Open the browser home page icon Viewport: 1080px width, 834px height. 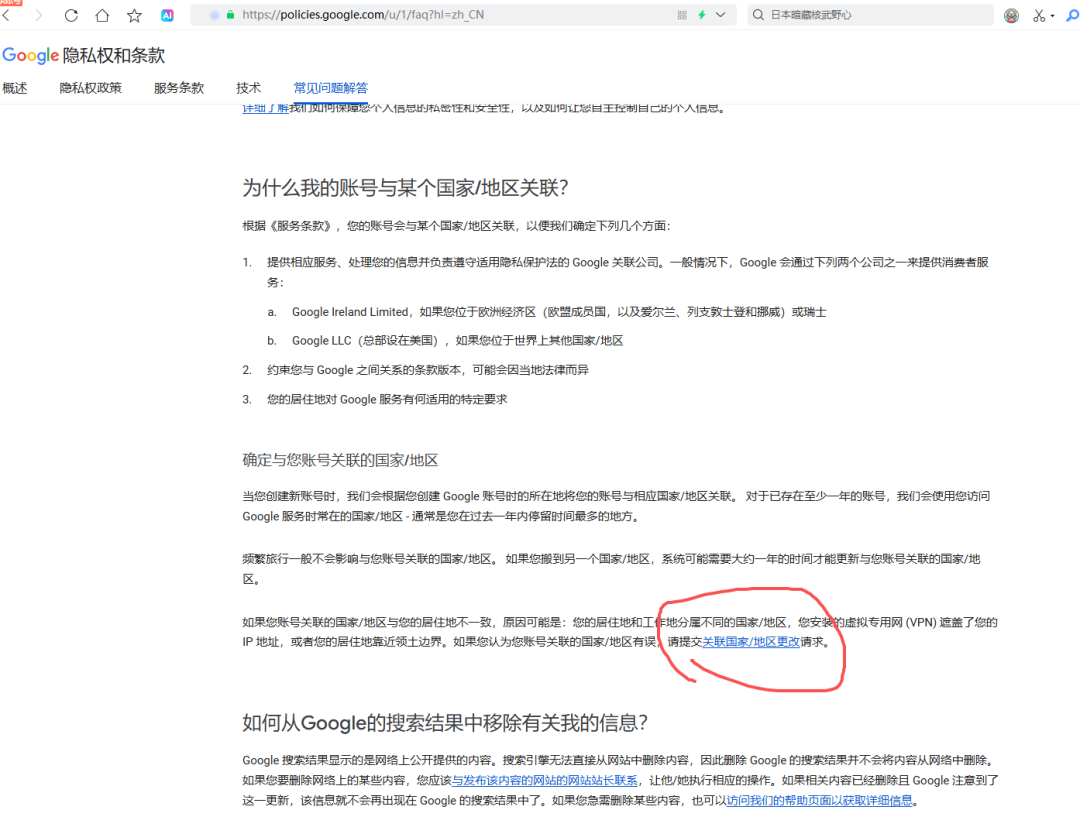103,16
